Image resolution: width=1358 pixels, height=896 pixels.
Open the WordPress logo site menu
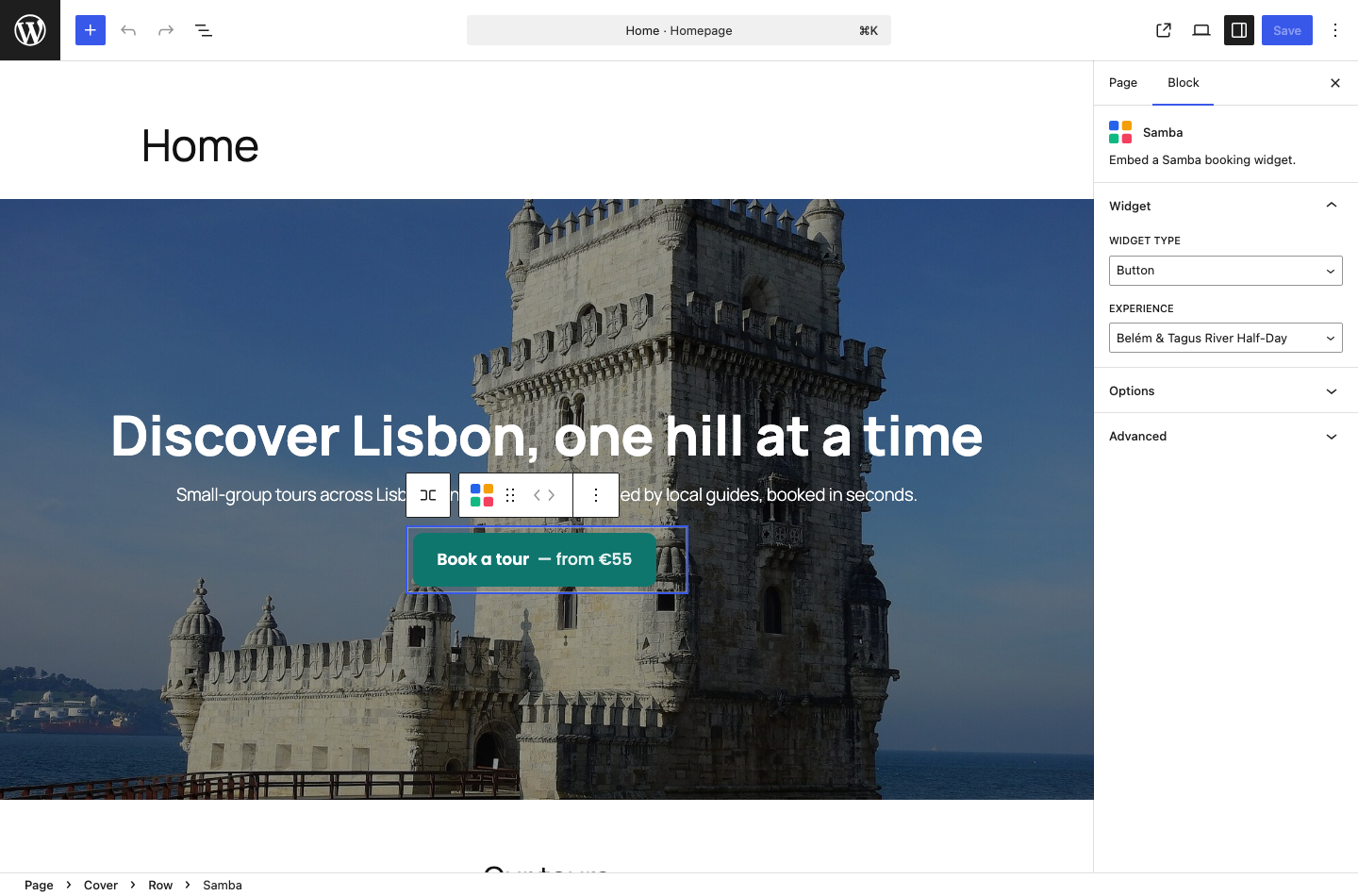(30, 30)
